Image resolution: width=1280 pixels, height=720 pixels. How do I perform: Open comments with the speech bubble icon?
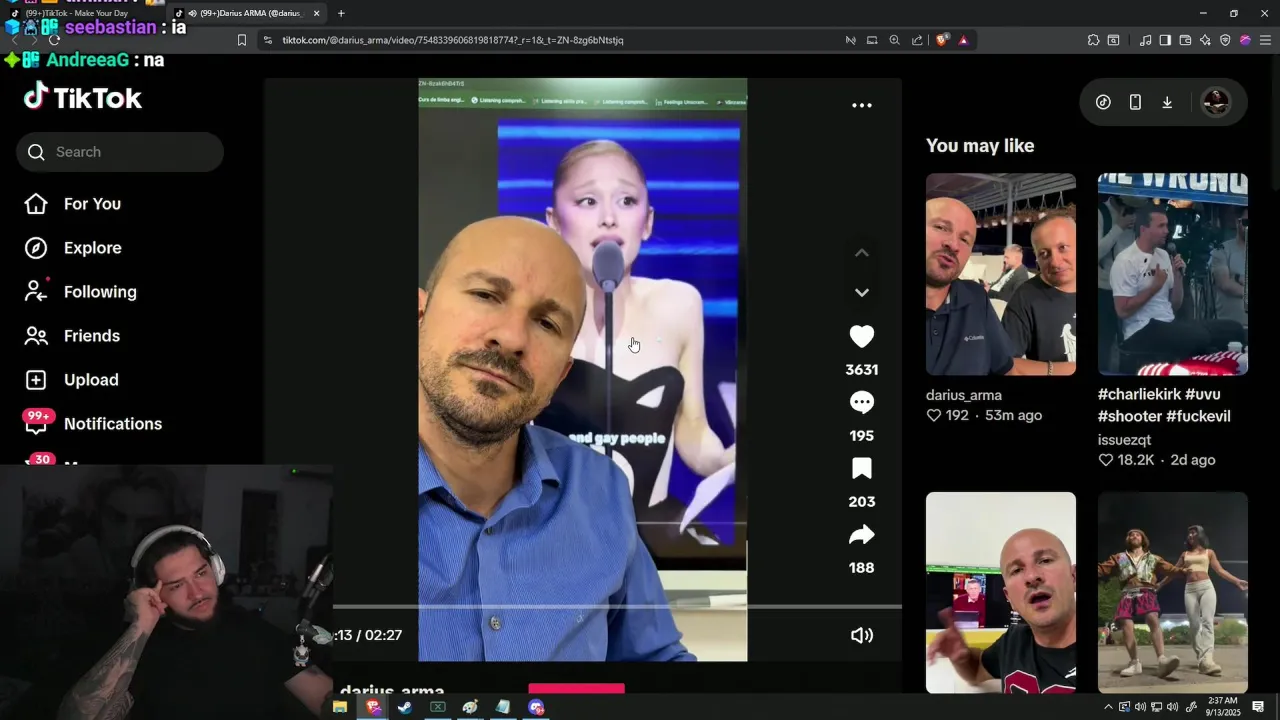861,403
